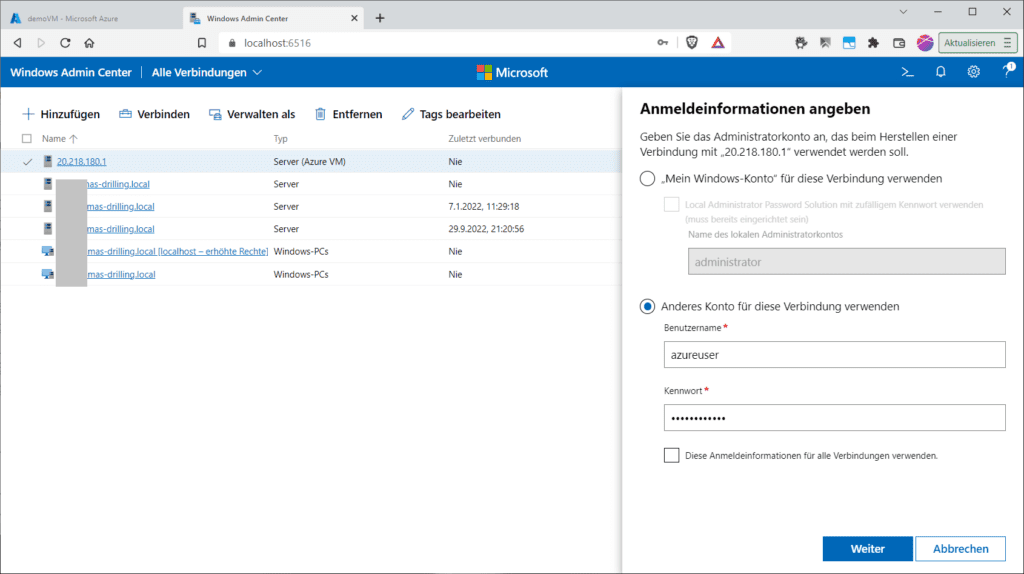Bookmark this page icon
1024x574 pixels.
(202, 43)
